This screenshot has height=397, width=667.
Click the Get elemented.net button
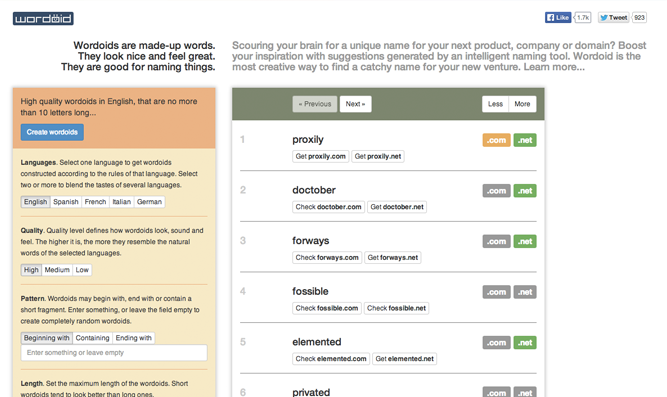405,359
